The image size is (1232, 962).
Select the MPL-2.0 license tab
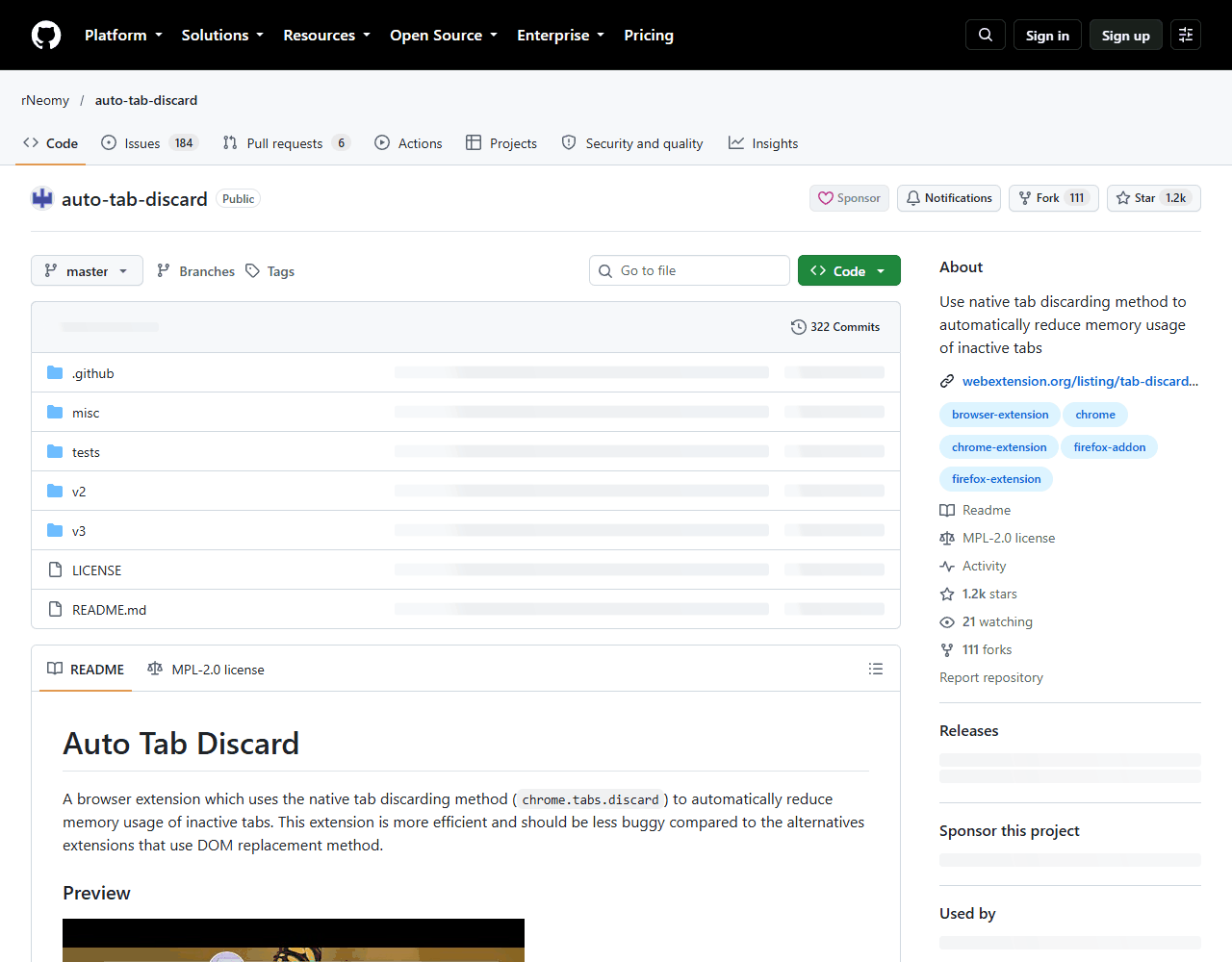(x=206, y=670)
